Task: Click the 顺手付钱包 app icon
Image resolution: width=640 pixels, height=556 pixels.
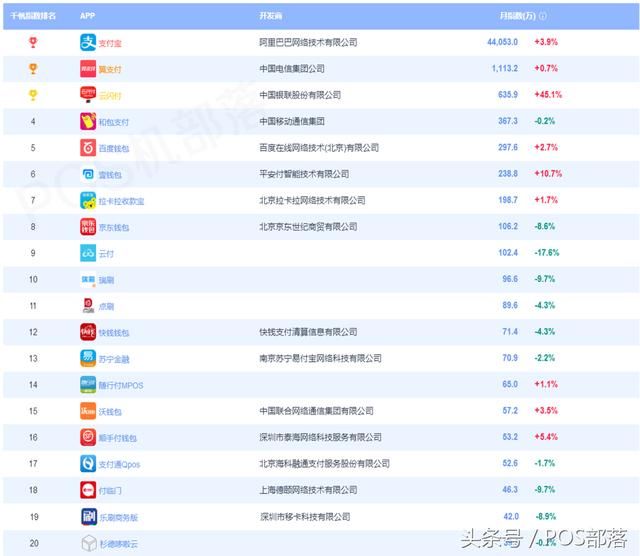Action: [88, 438]
